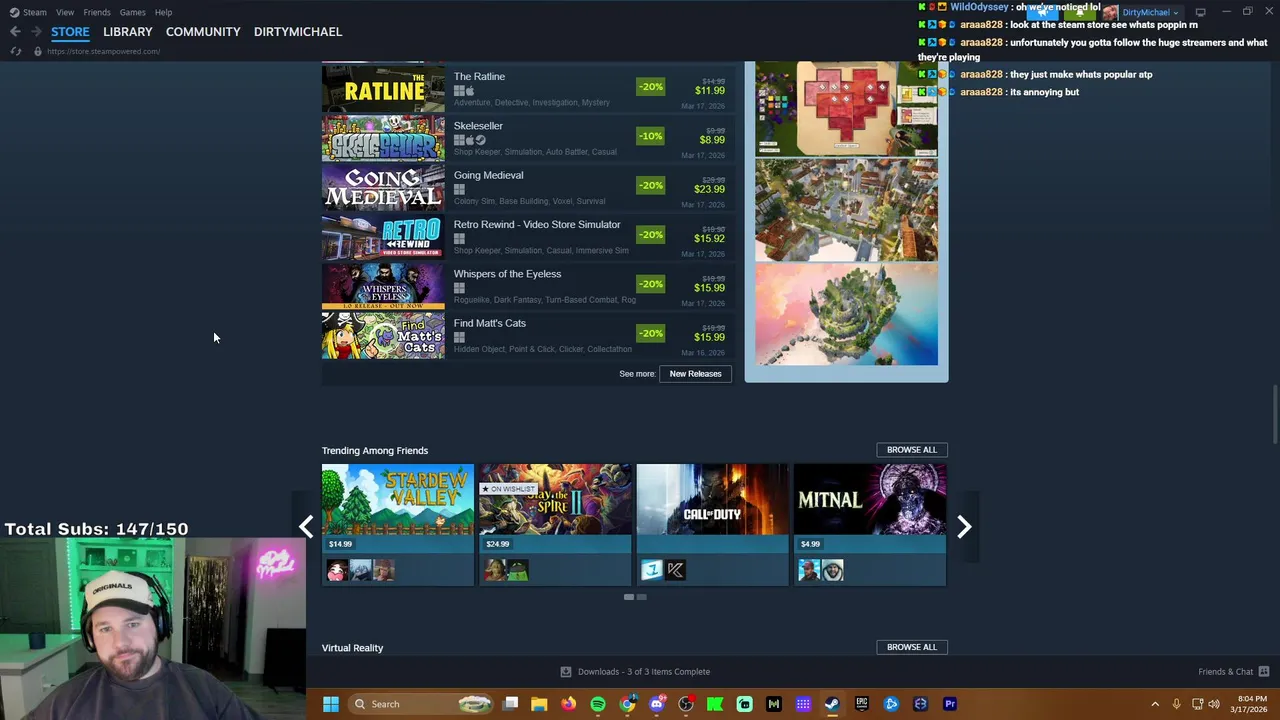This screenshot has width=1280, height=720.
Task: Browse all Trending Among Friends
Action: (912, 450)
